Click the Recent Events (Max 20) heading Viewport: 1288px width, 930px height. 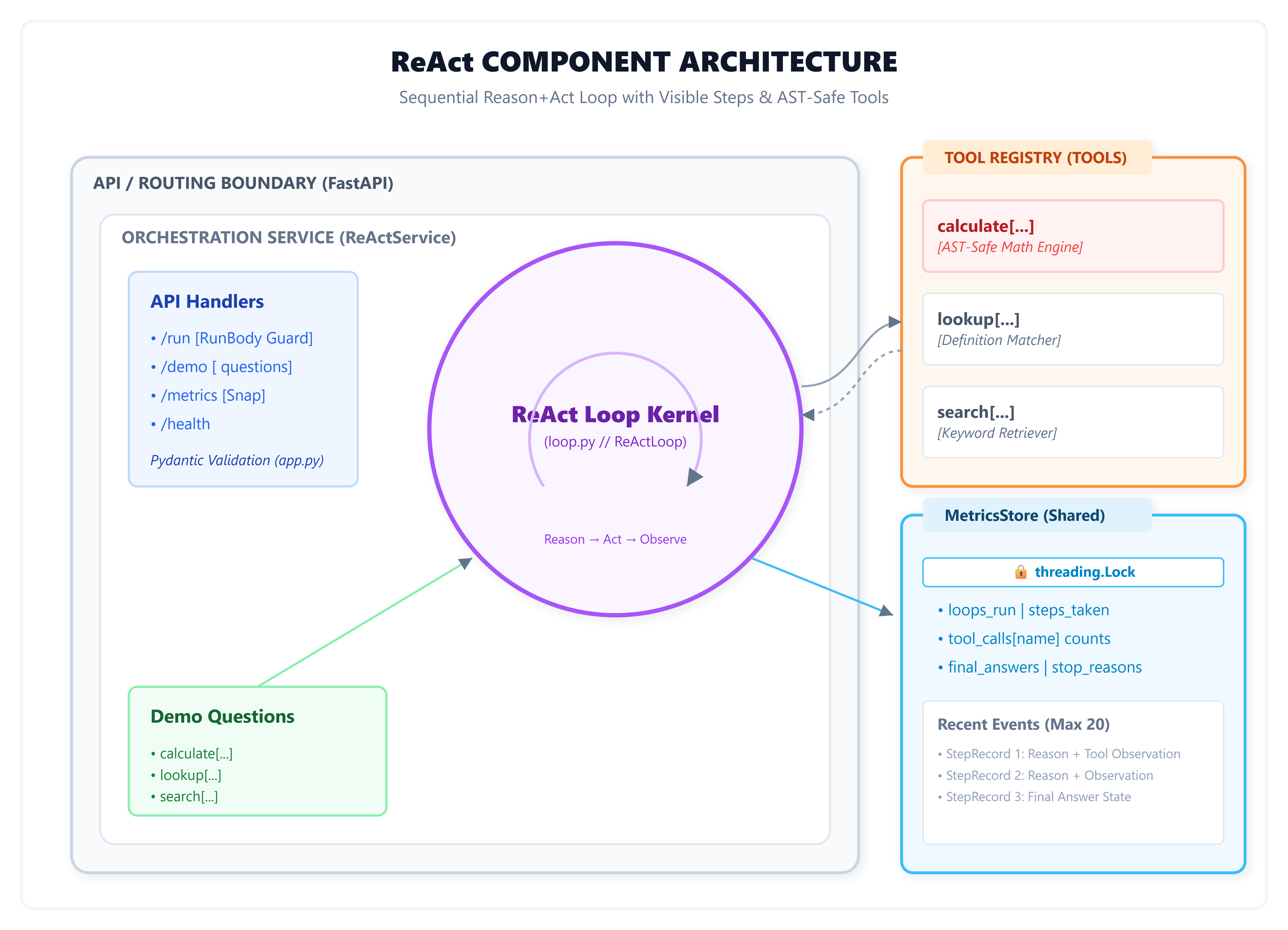[x=1023, y=724]
